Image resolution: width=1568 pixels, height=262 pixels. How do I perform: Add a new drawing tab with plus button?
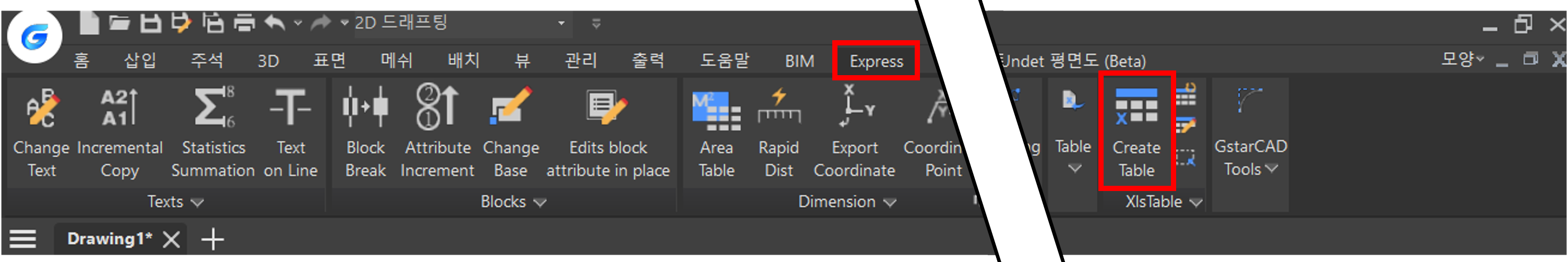pyautogui.click(x=213, y=239)
